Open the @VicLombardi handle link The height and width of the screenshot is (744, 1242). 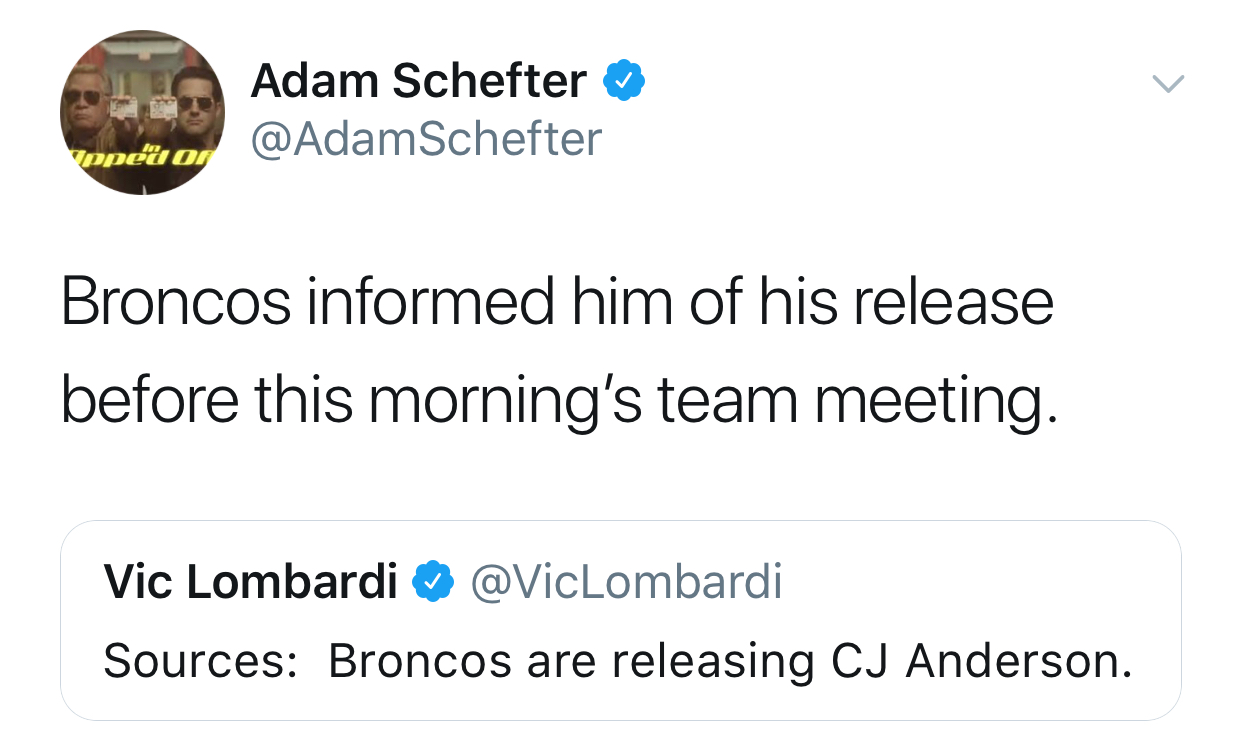[626, 582]
